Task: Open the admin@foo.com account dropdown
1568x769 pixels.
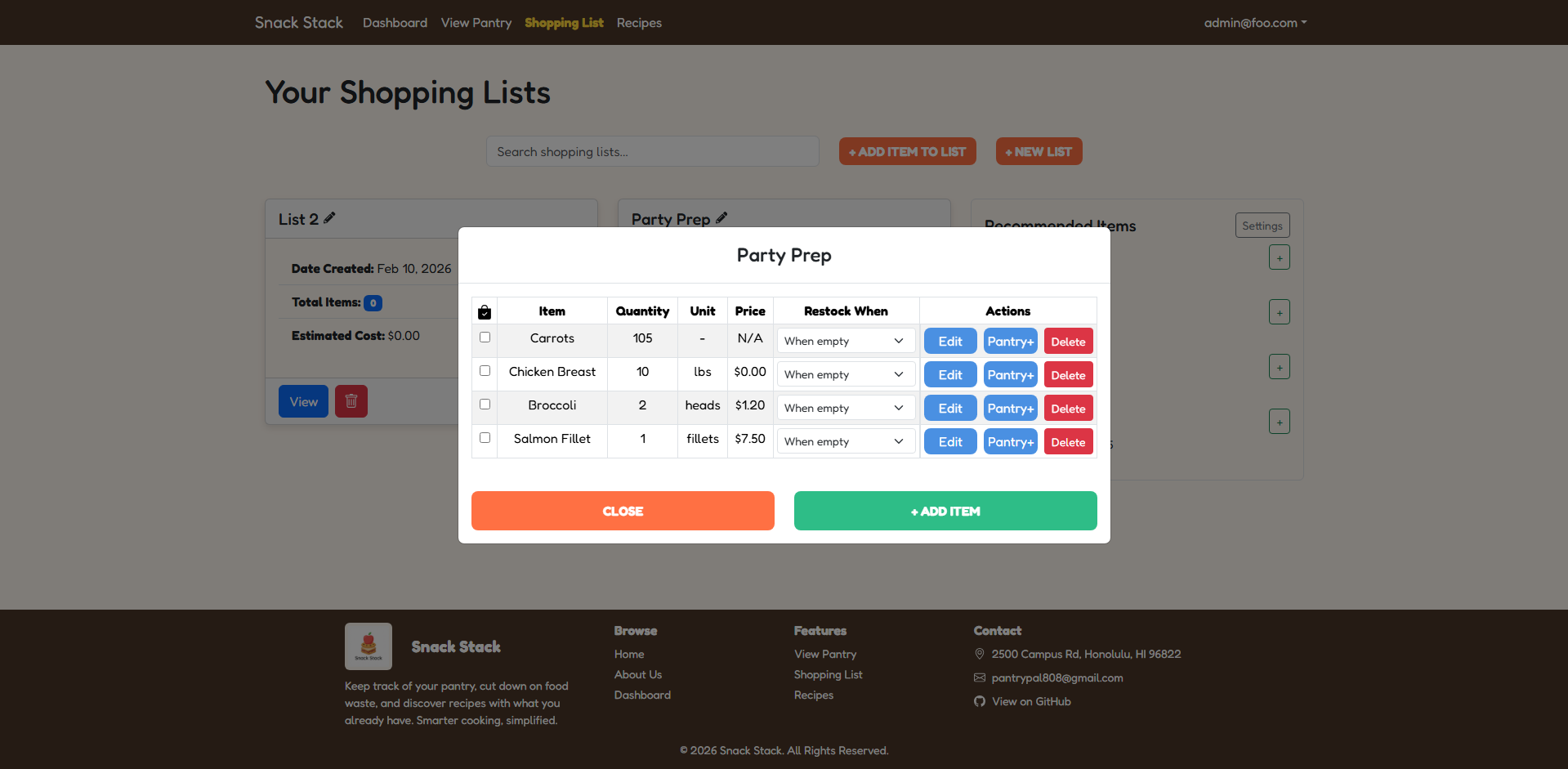Action: tap(1255, 22)
